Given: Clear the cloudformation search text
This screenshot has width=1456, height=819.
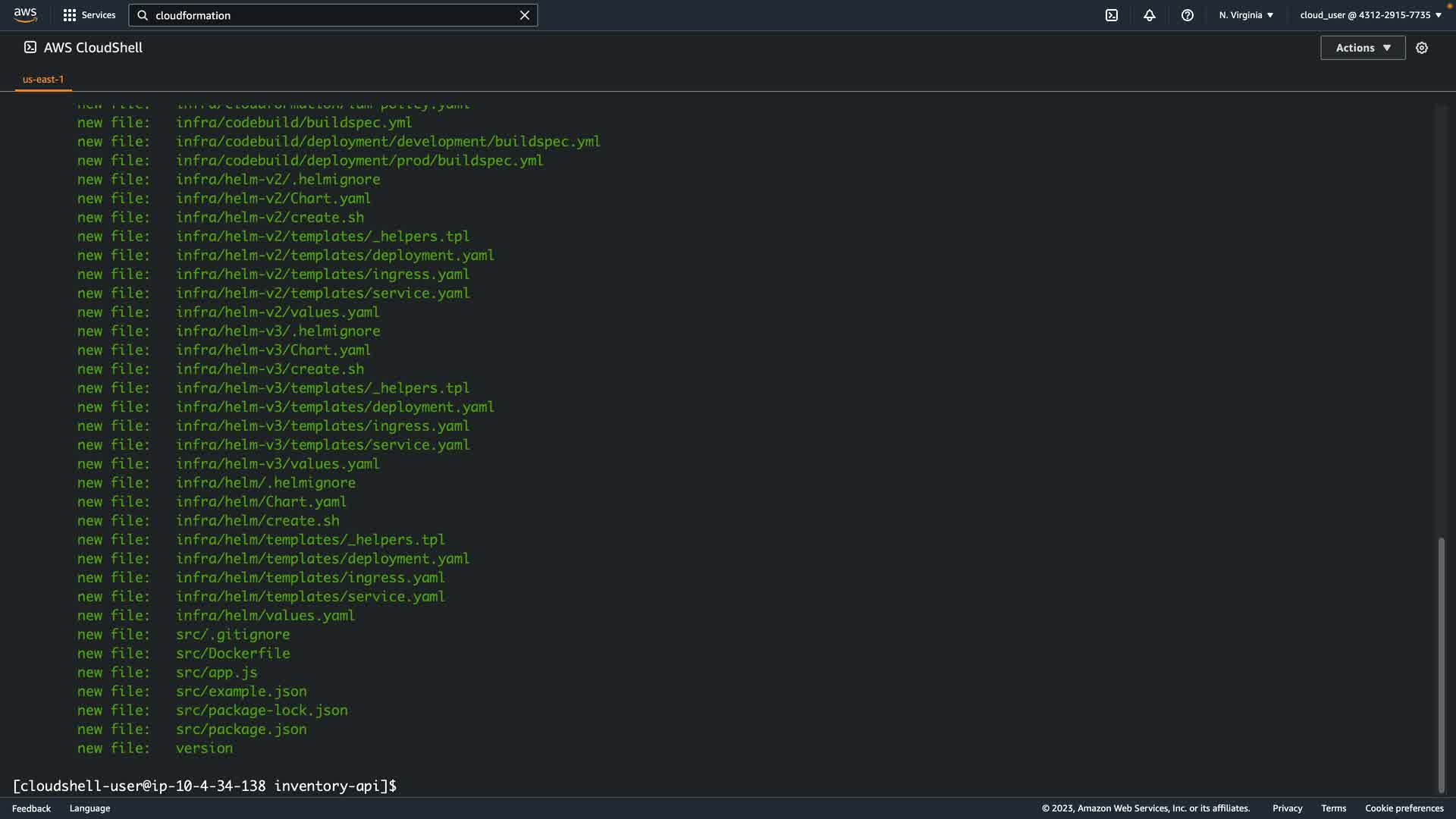Looking at the screenshot, I should pyautogui.click(x=524, y=15).
